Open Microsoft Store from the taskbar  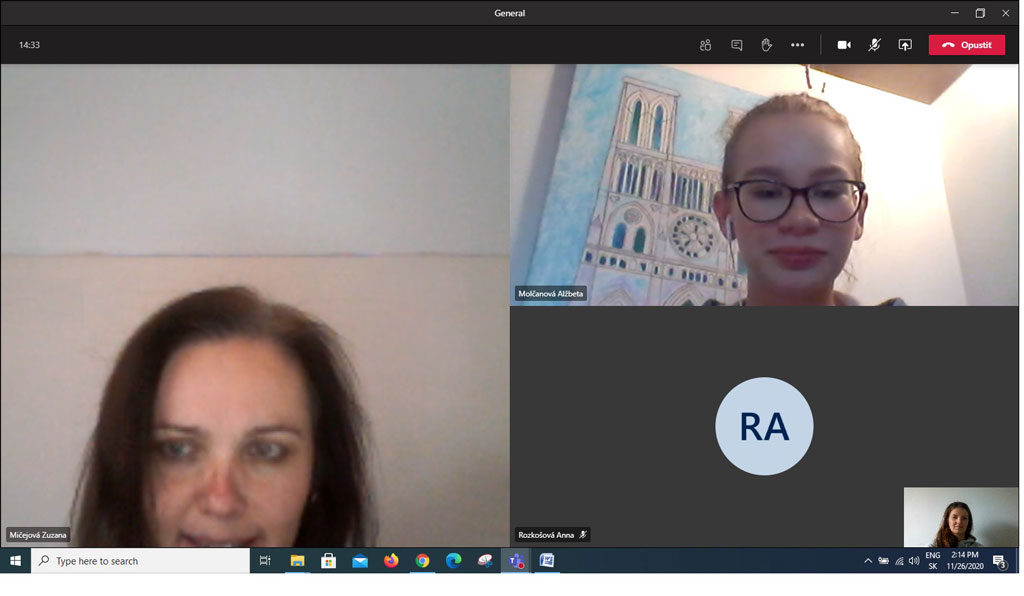click(328, 561)
